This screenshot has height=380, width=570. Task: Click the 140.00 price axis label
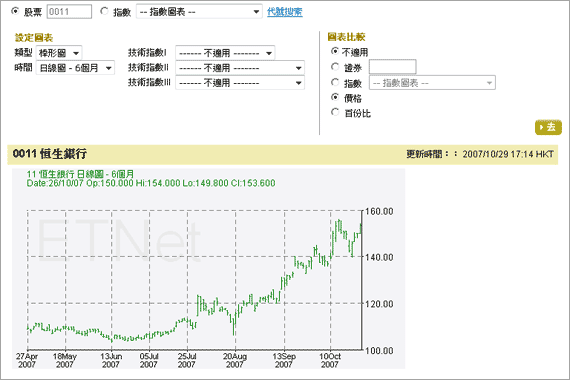coord(379,257)
